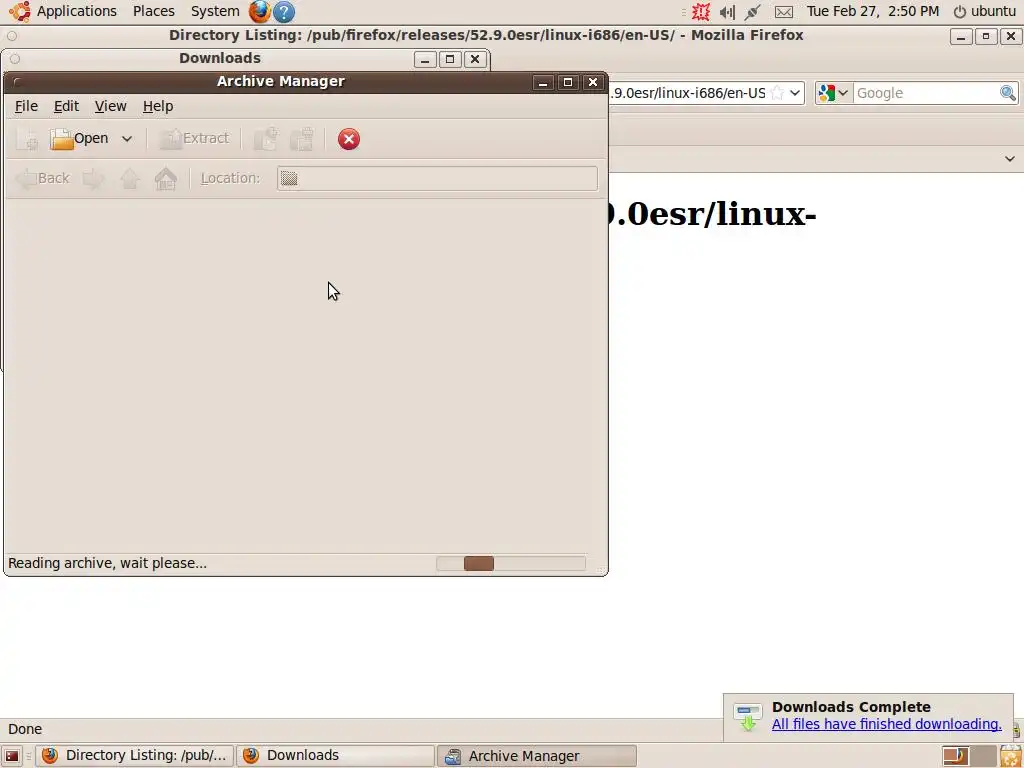Maximize the Mozilla Firefox window
This screenshot has height=768, width=1024.
[985, 37]
